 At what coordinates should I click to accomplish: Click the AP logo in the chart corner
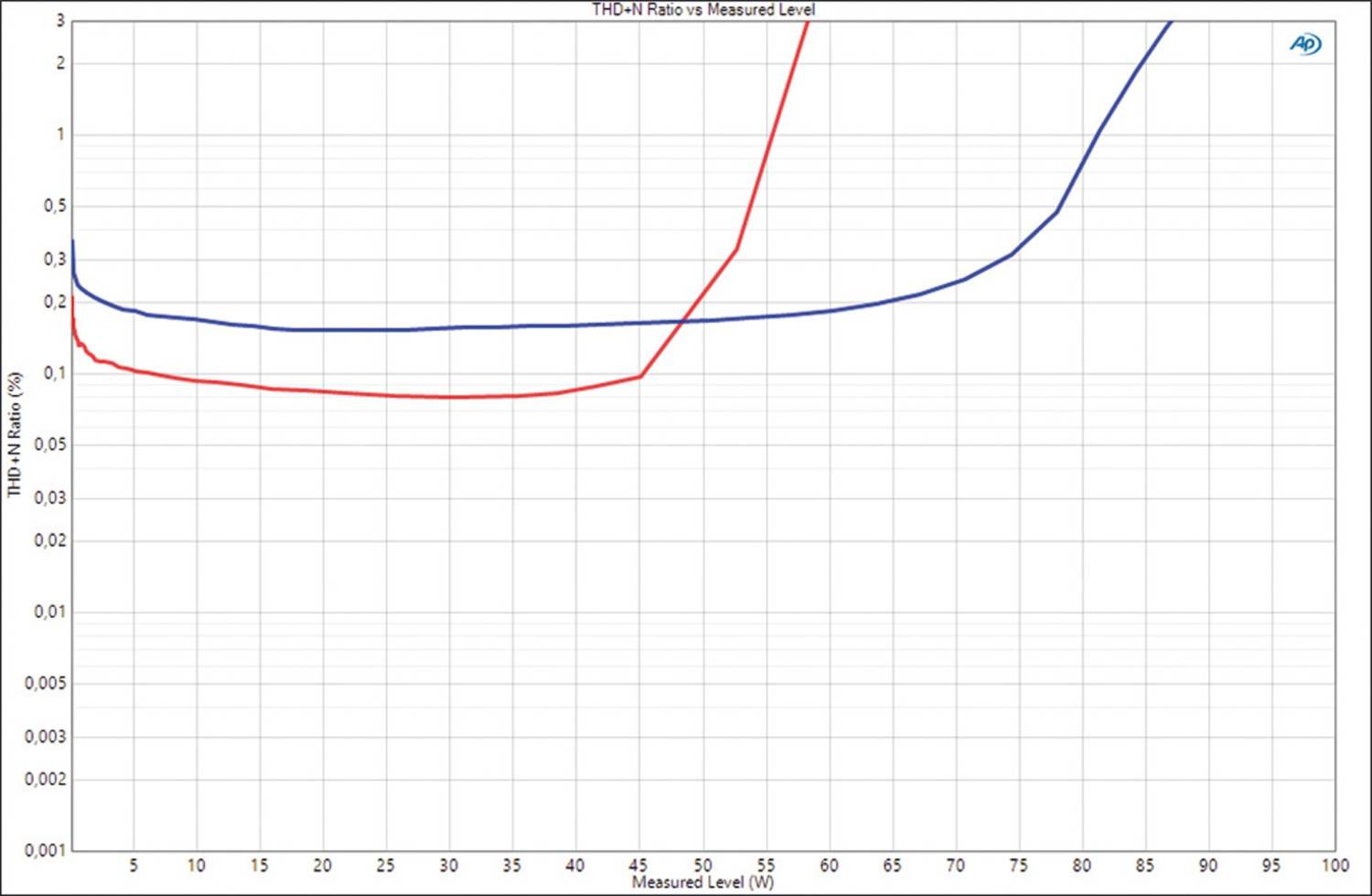pyautogui.click(x=1305, y=44)
